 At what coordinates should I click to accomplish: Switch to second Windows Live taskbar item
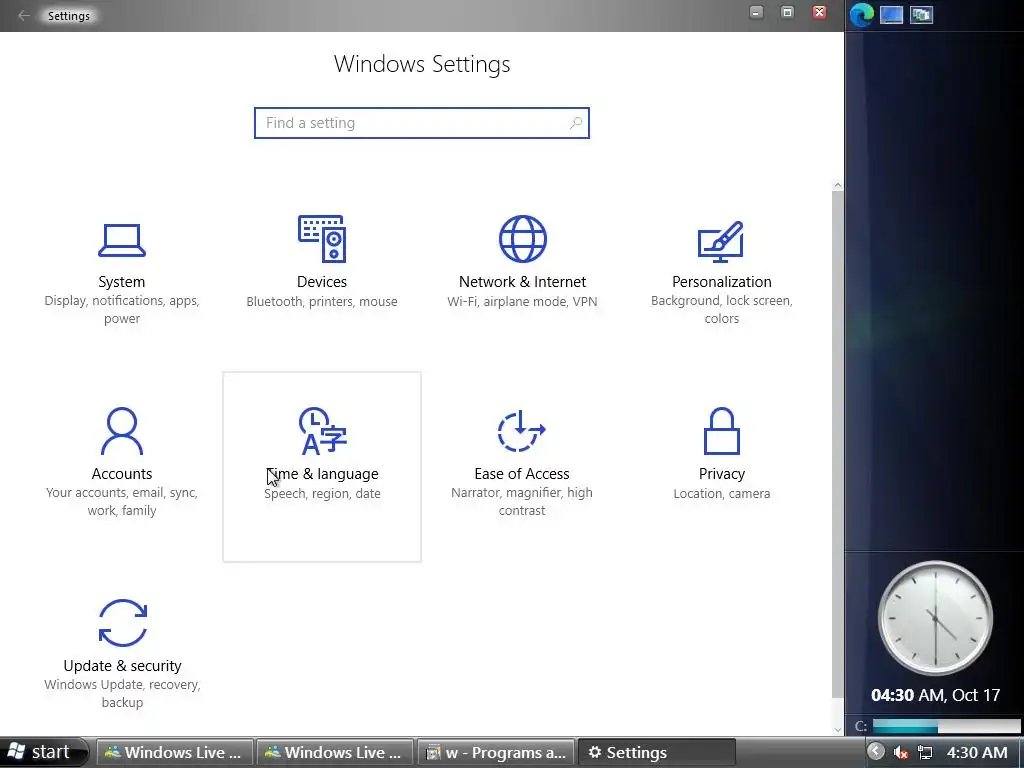334,752
